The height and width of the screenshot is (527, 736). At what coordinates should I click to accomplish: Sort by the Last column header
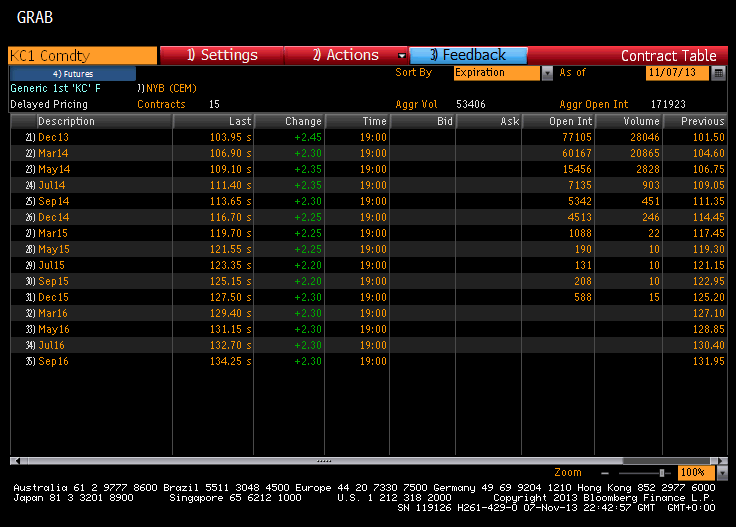tap(213, 122)
